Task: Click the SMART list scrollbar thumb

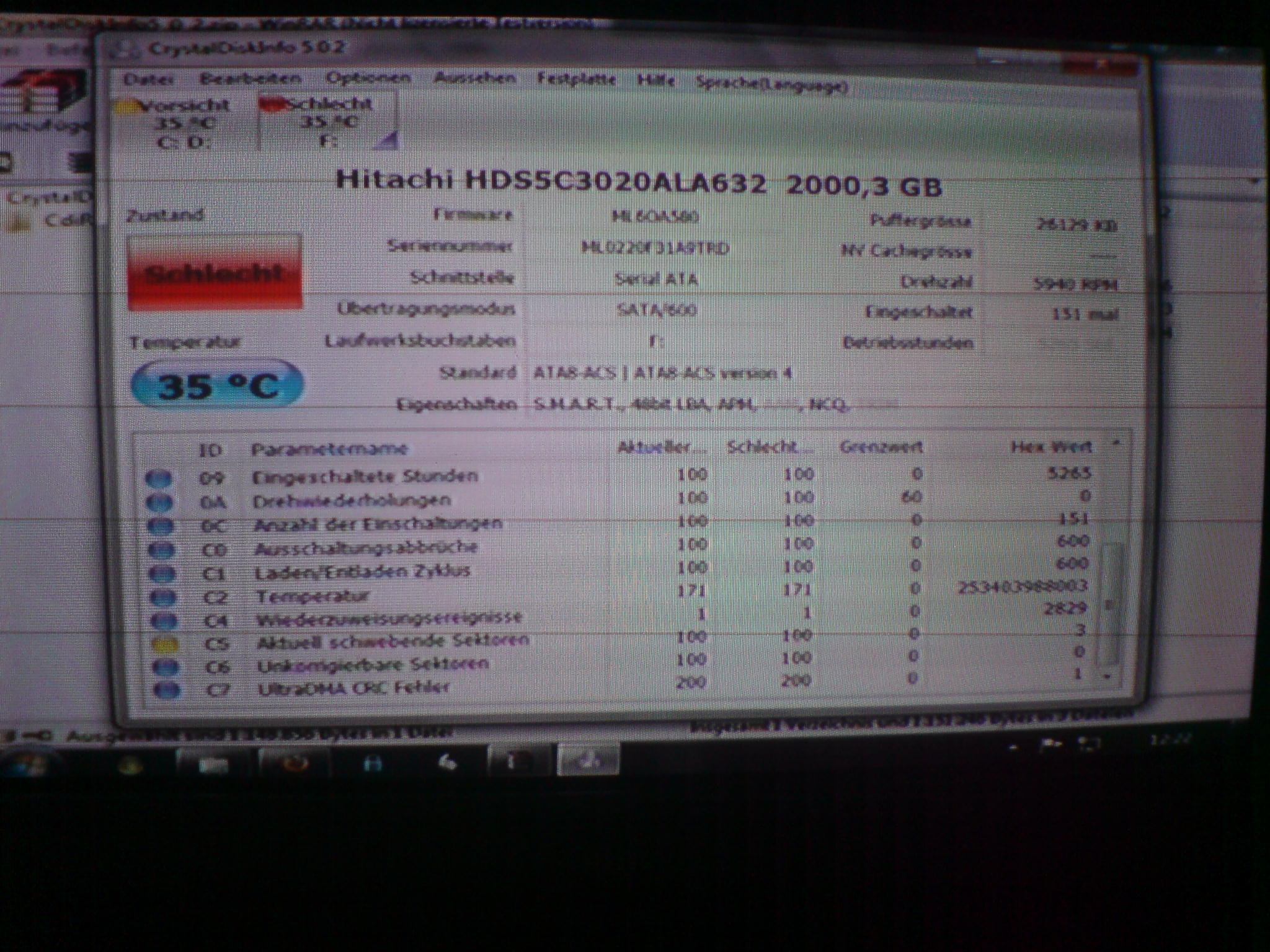Action: click(1109, 604)
